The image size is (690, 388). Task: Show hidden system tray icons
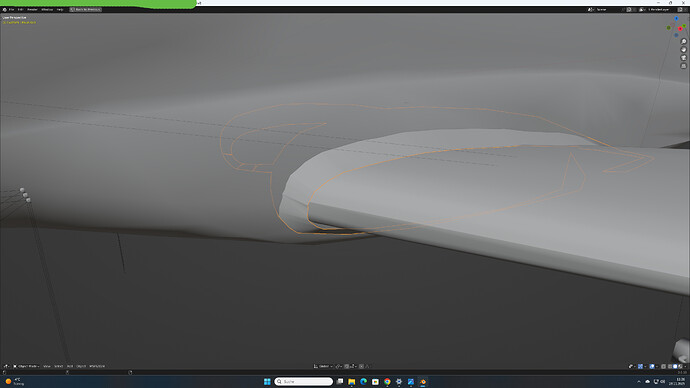639,381
